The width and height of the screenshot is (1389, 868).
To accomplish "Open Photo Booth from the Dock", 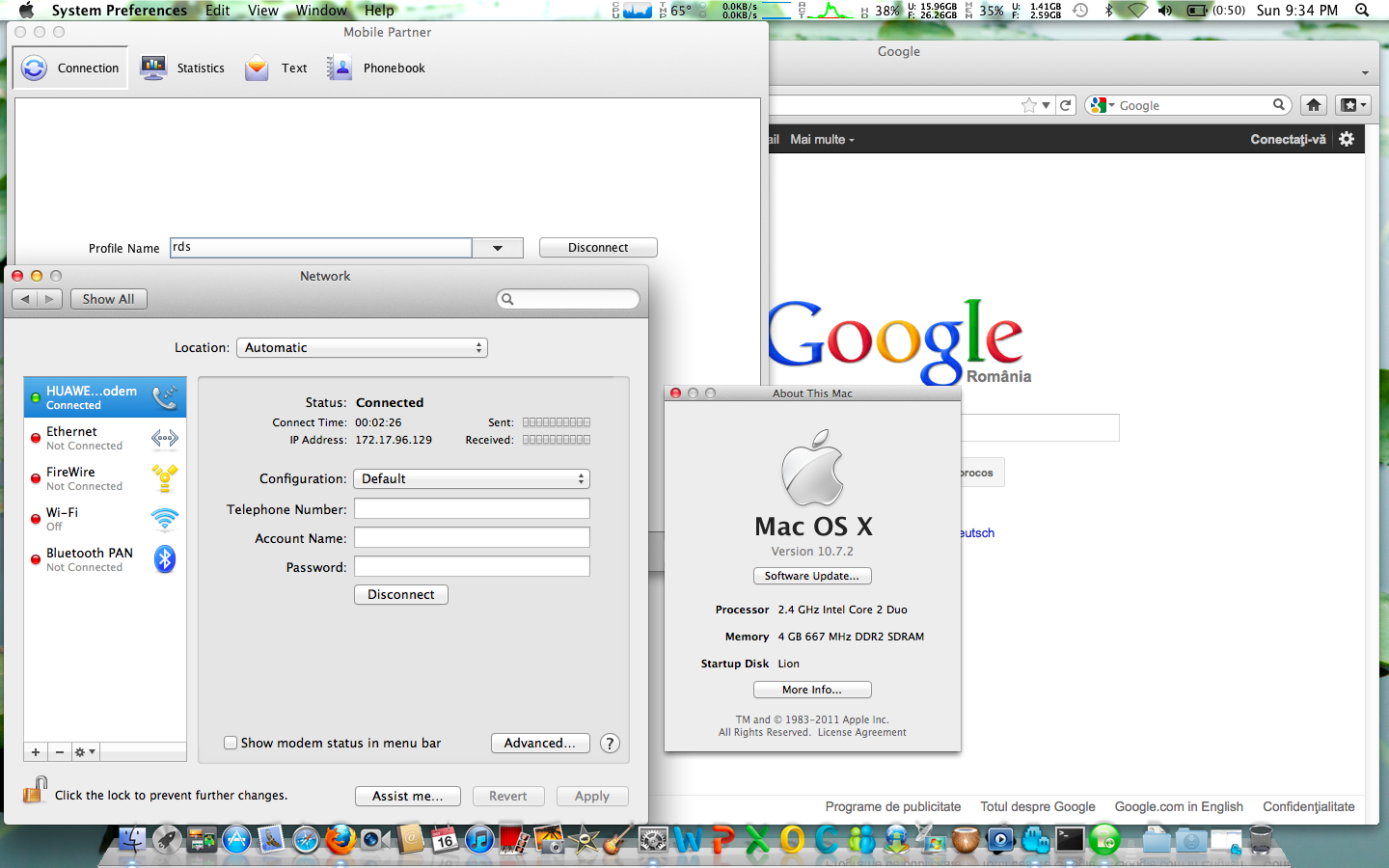I will click(514, 839).
